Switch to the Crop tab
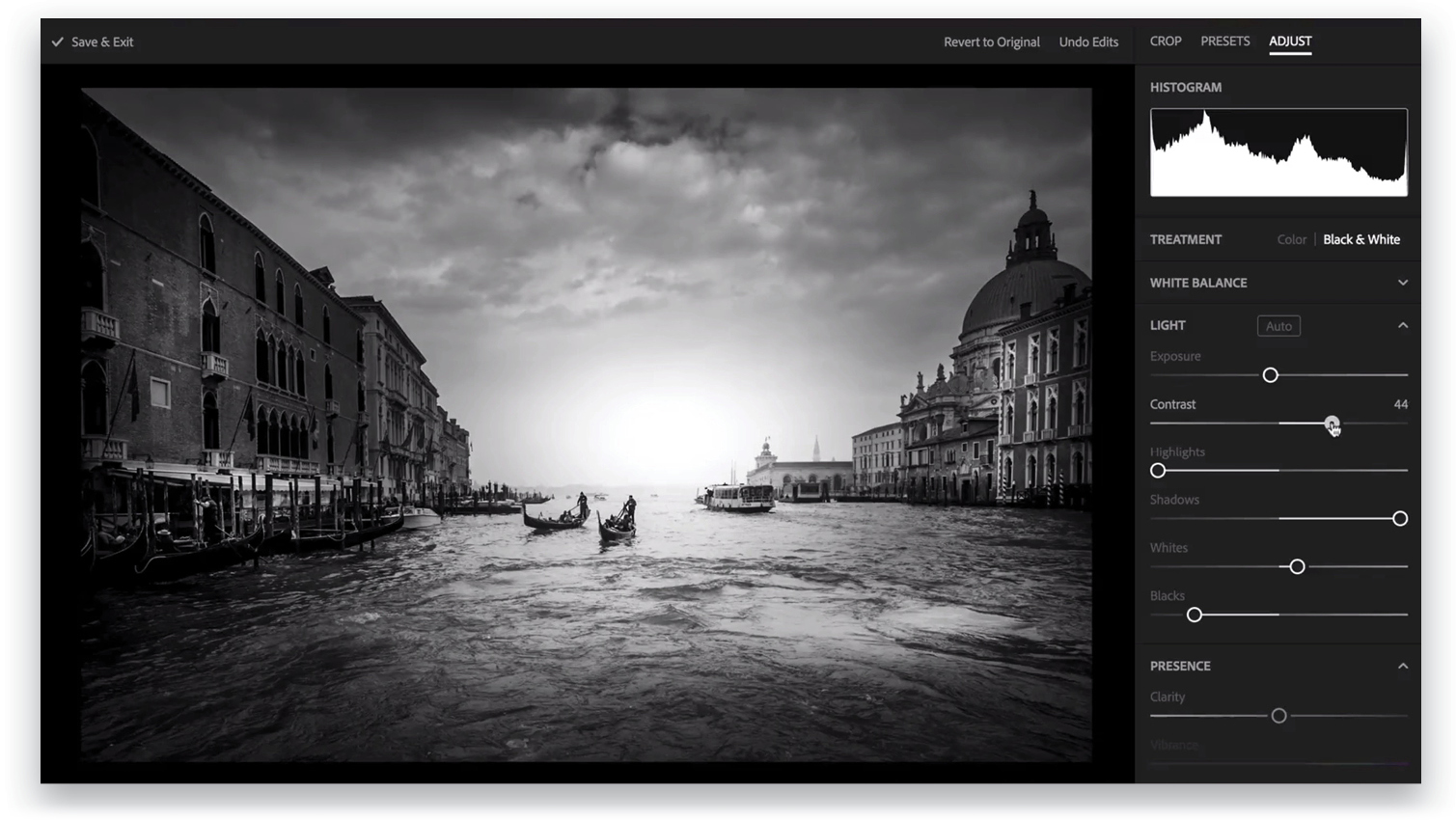The width and height of the screenshot is (1456, 820). [x=1165, y=41]
